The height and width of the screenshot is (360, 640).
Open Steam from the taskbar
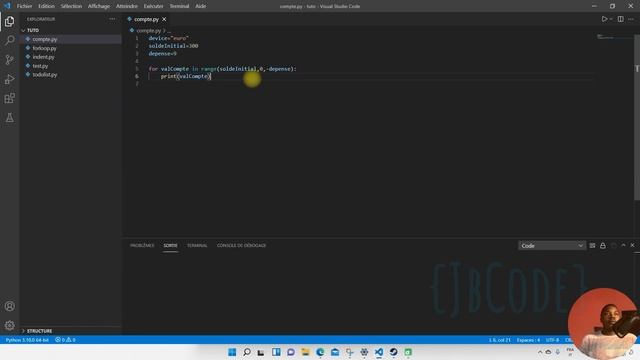pos(393,352)
